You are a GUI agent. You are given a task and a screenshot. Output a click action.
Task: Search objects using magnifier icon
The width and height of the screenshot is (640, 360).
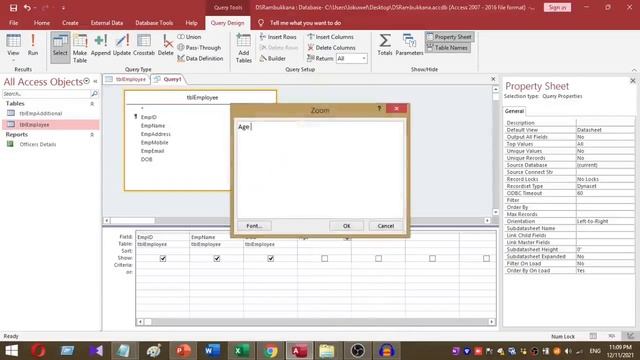point(94,94)
